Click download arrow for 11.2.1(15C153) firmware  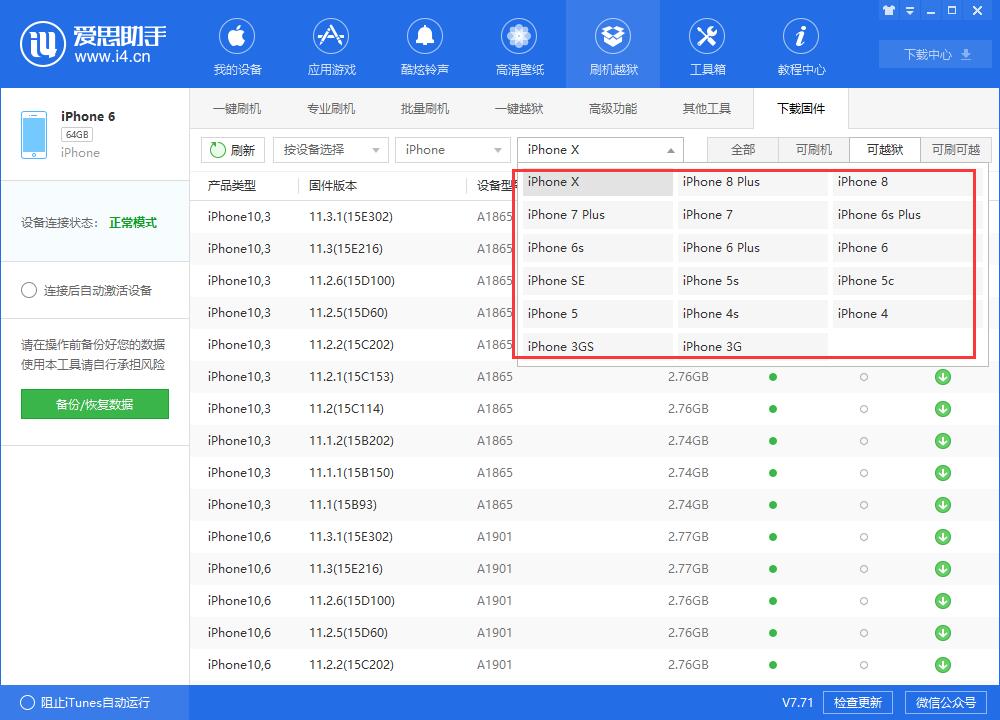pyautogui.click(x=942, y=377)
